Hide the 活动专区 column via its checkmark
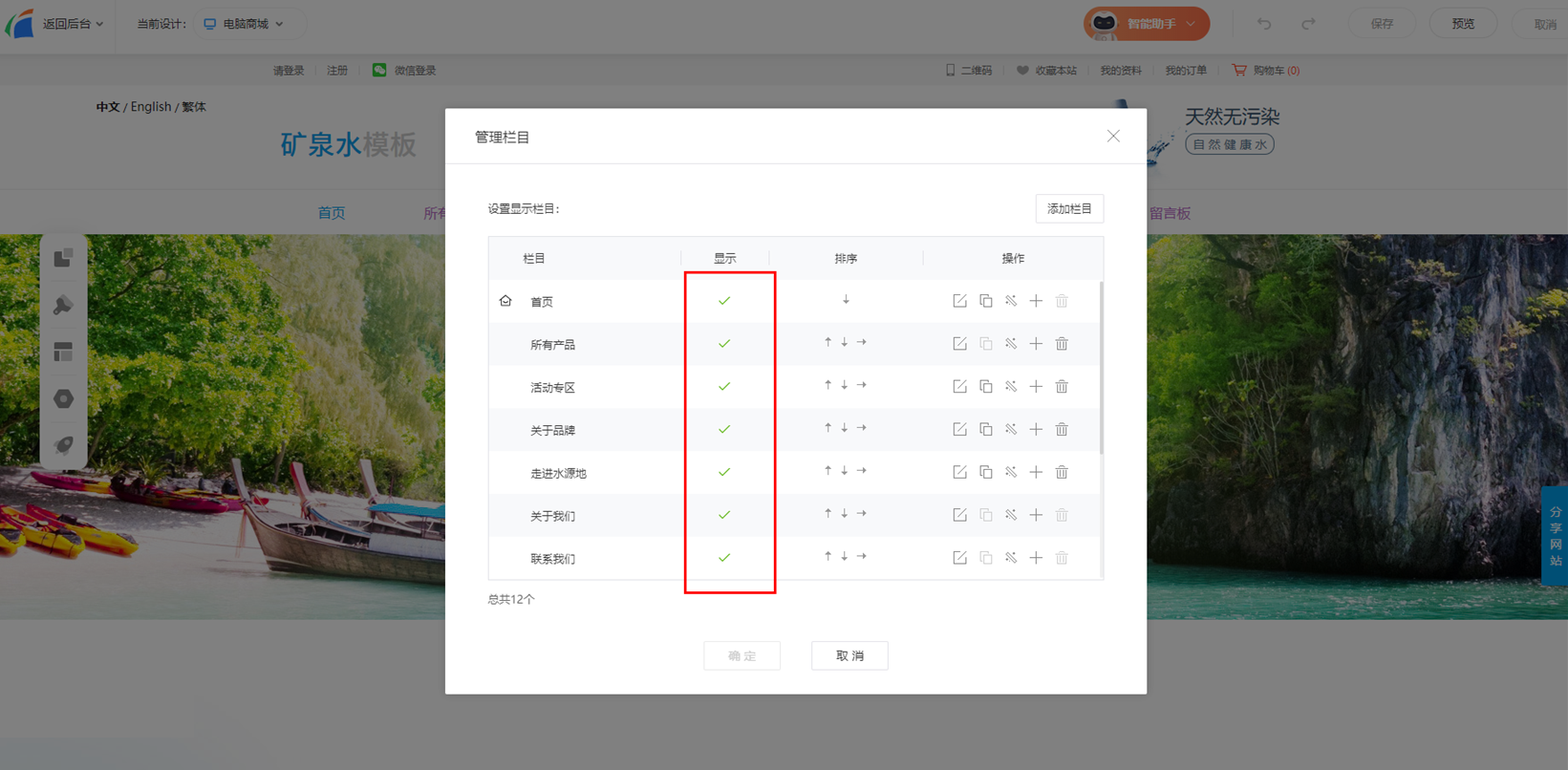Viewport: 1568px width, 770px height. tap(724, 387)
